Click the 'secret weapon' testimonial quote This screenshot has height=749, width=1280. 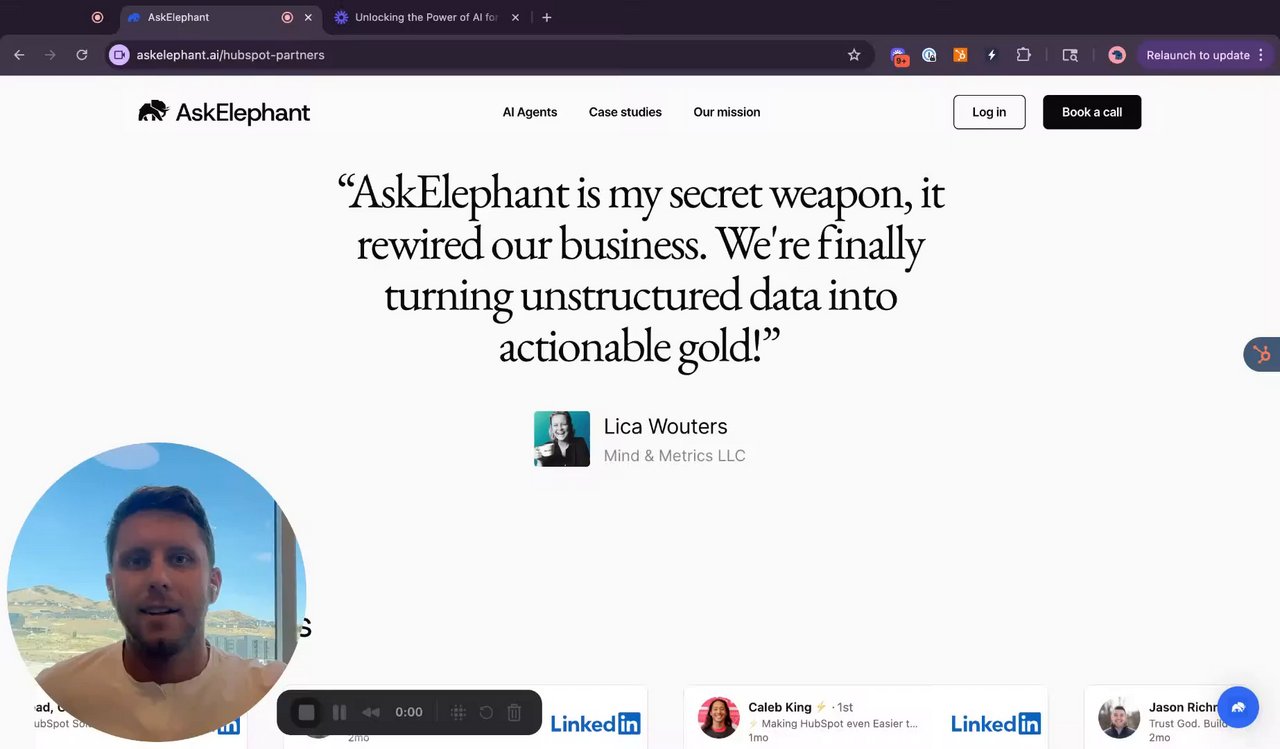tap(641, 269)
